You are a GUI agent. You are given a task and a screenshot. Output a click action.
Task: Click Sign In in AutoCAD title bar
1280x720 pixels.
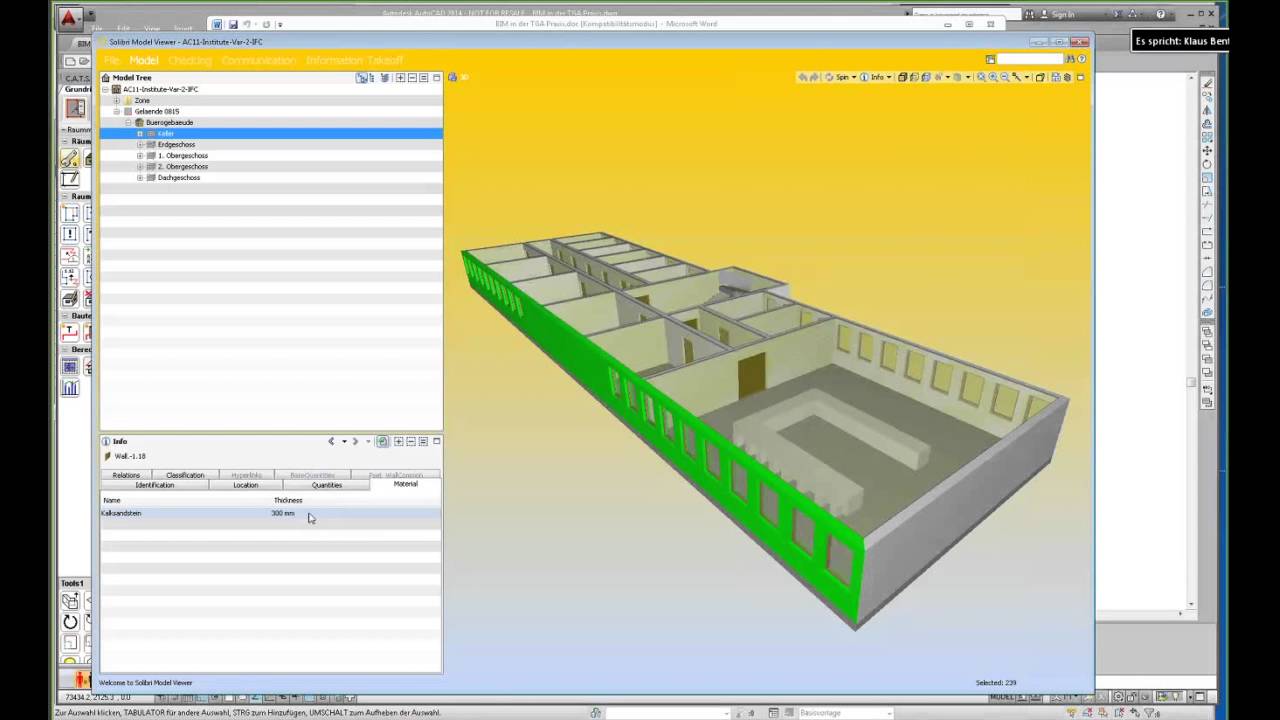[1063, 15]
